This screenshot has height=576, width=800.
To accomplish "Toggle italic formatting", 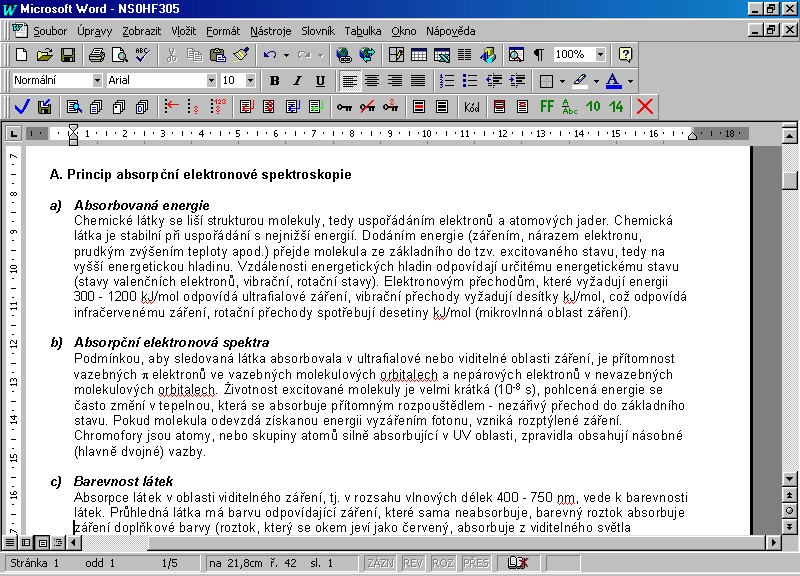I will [297, 80].
